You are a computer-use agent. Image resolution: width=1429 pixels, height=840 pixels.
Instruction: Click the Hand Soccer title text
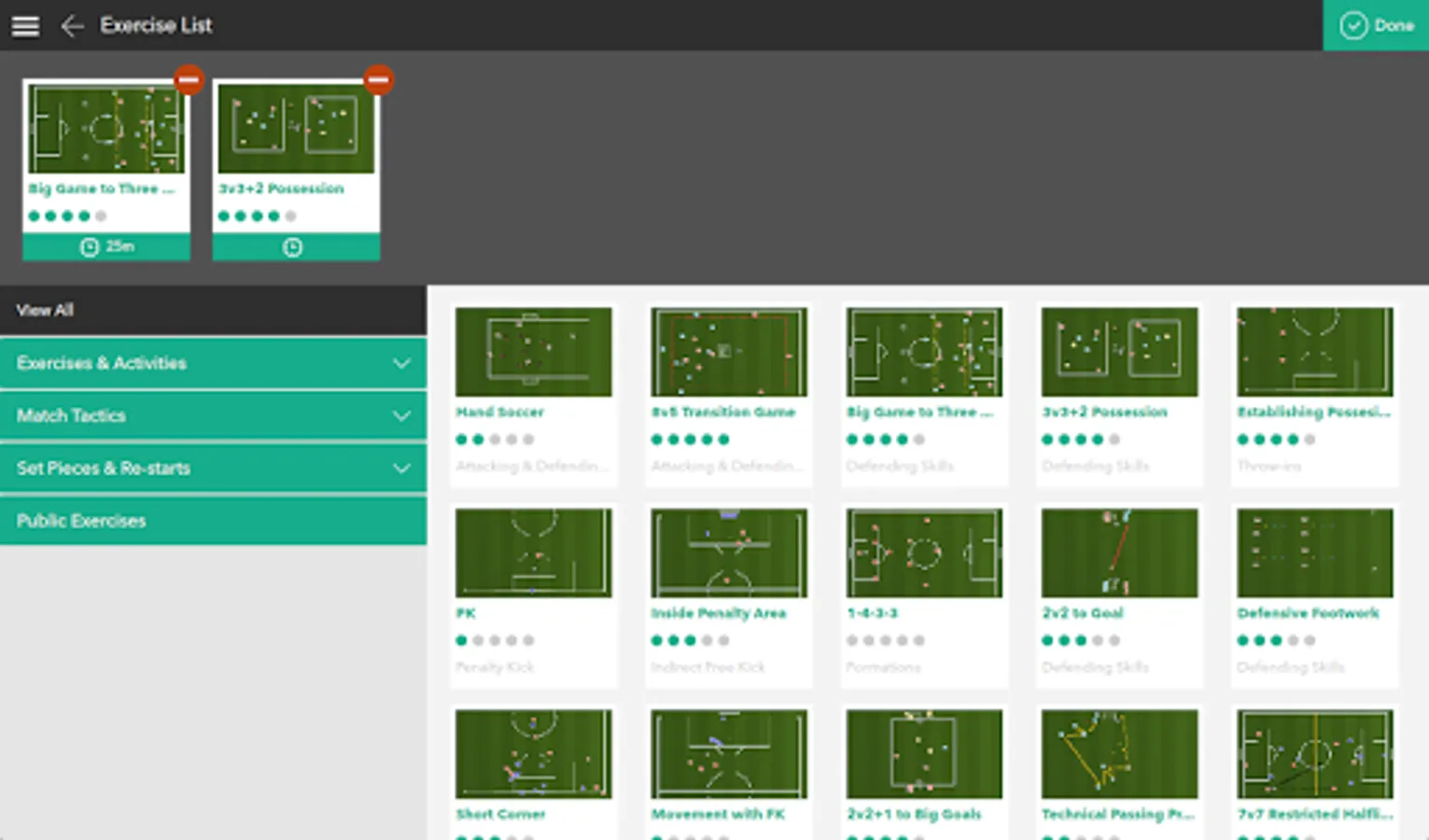click(499, 412)
